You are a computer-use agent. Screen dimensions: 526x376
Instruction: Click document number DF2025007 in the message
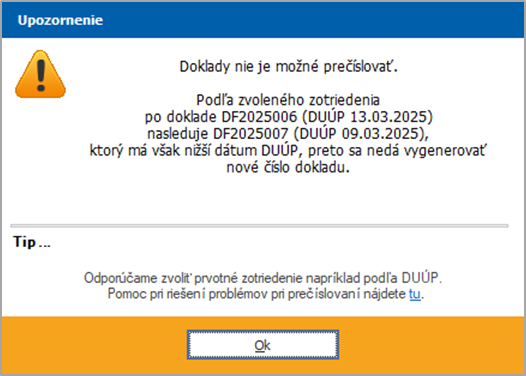[x=251, y=133]
